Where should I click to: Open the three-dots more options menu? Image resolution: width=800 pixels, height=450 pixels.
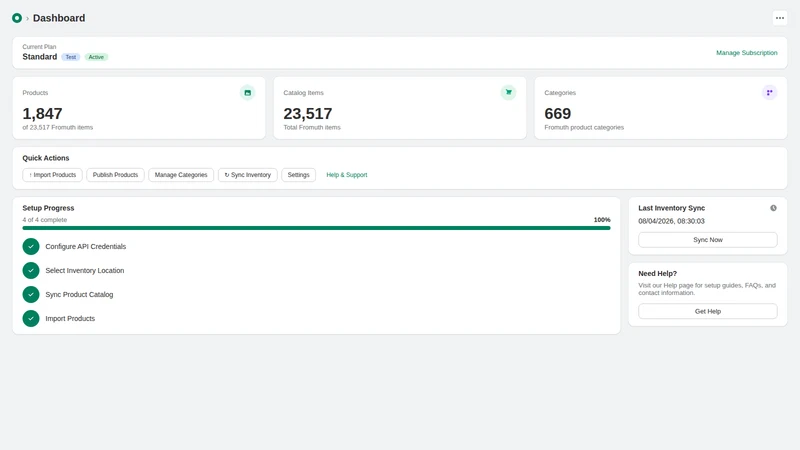(x=780, y=18)
